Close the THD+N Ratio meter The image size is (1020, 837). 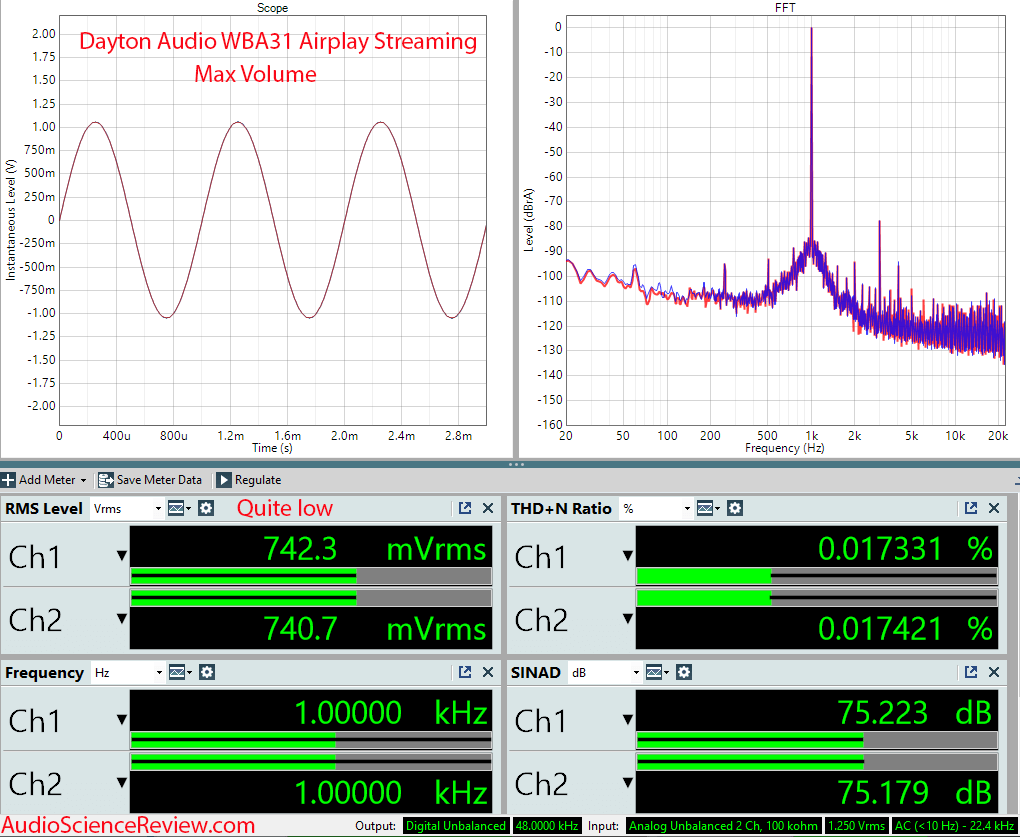pyautogui.click(x=994, y=509)
